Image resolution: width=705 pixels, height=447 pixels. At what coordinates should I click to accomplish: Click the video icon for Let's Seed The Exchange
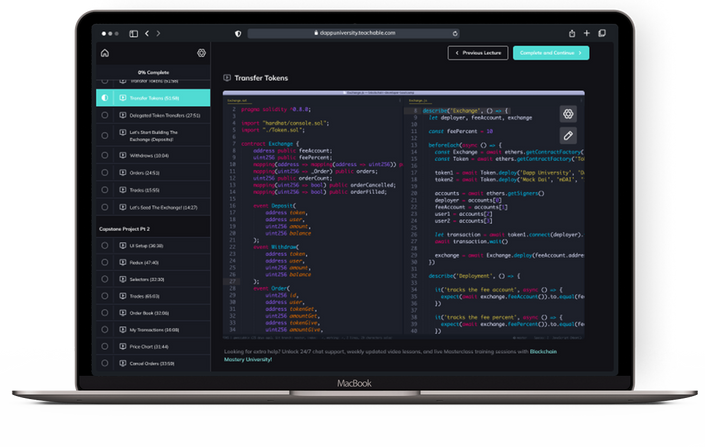pyautogui.click(x=122, y=207)
